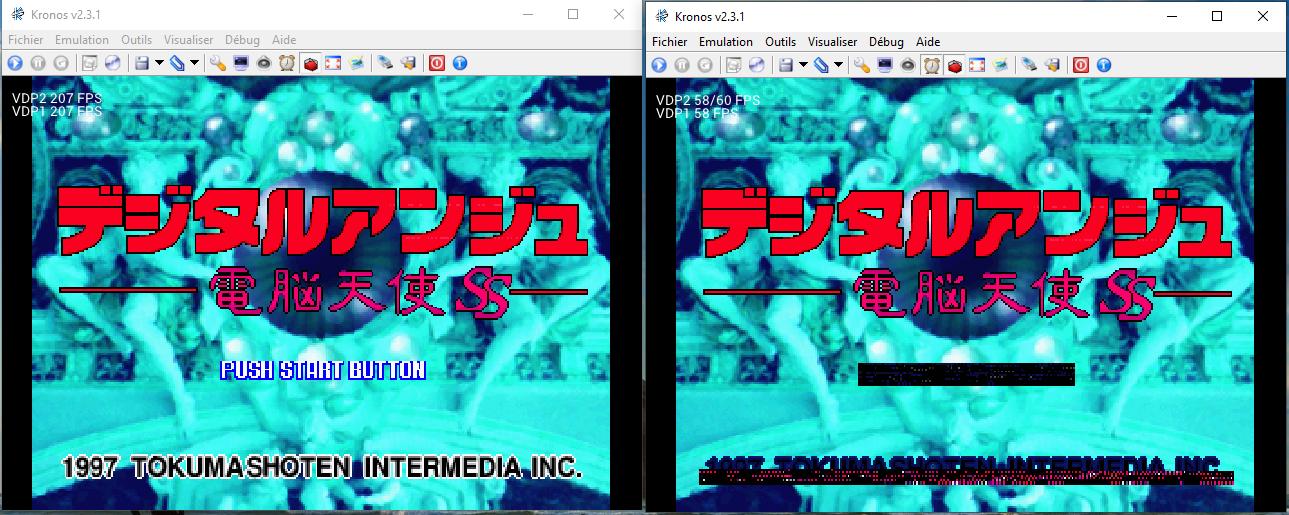The height and width of the screenshot is (515, 1289).
Task: Open Visualiser menu in left Kronos window
Action: [188, 40]
